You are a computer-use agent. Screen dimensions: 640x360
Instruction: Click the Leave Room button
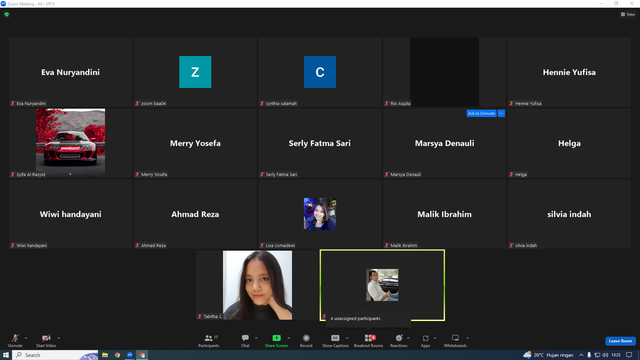pos(620,341)
